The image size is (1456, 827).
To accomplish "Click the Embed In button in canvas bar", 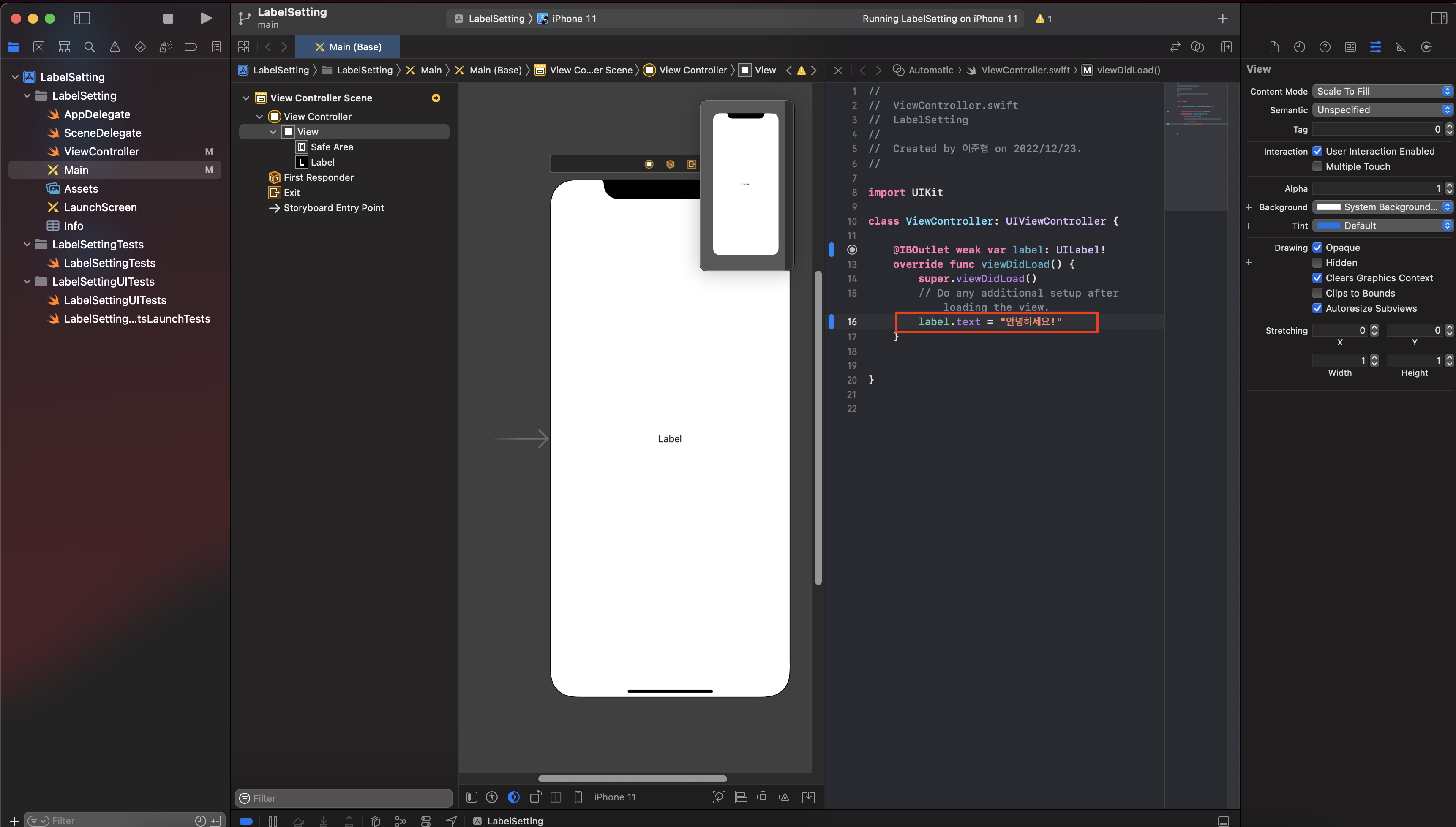I will [x=808, y=797].
